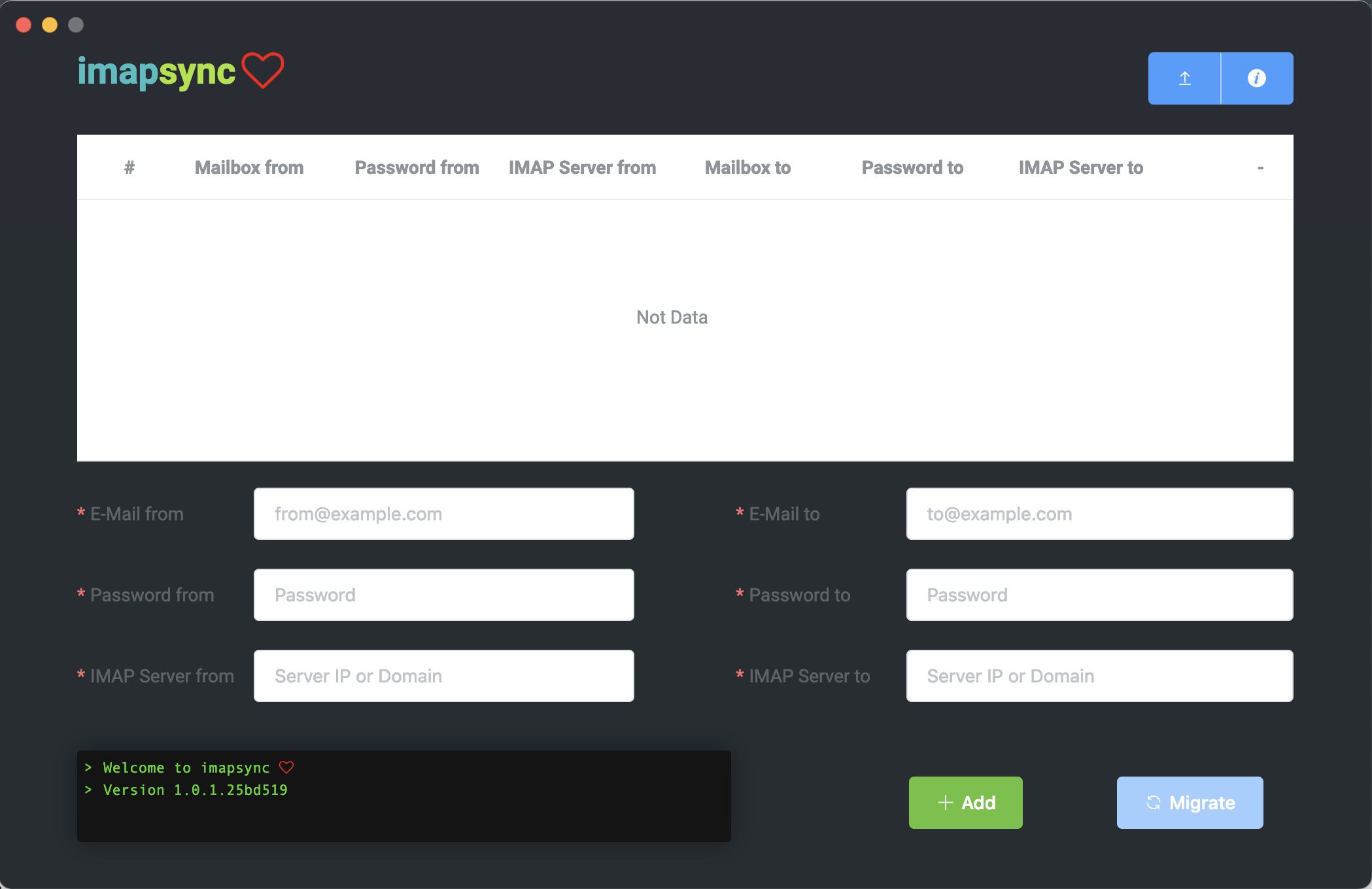Click the green Add button
Image resolution: width=1372 pixels, height=889 pixels.
pyautogui.click(x=966, y=803)
